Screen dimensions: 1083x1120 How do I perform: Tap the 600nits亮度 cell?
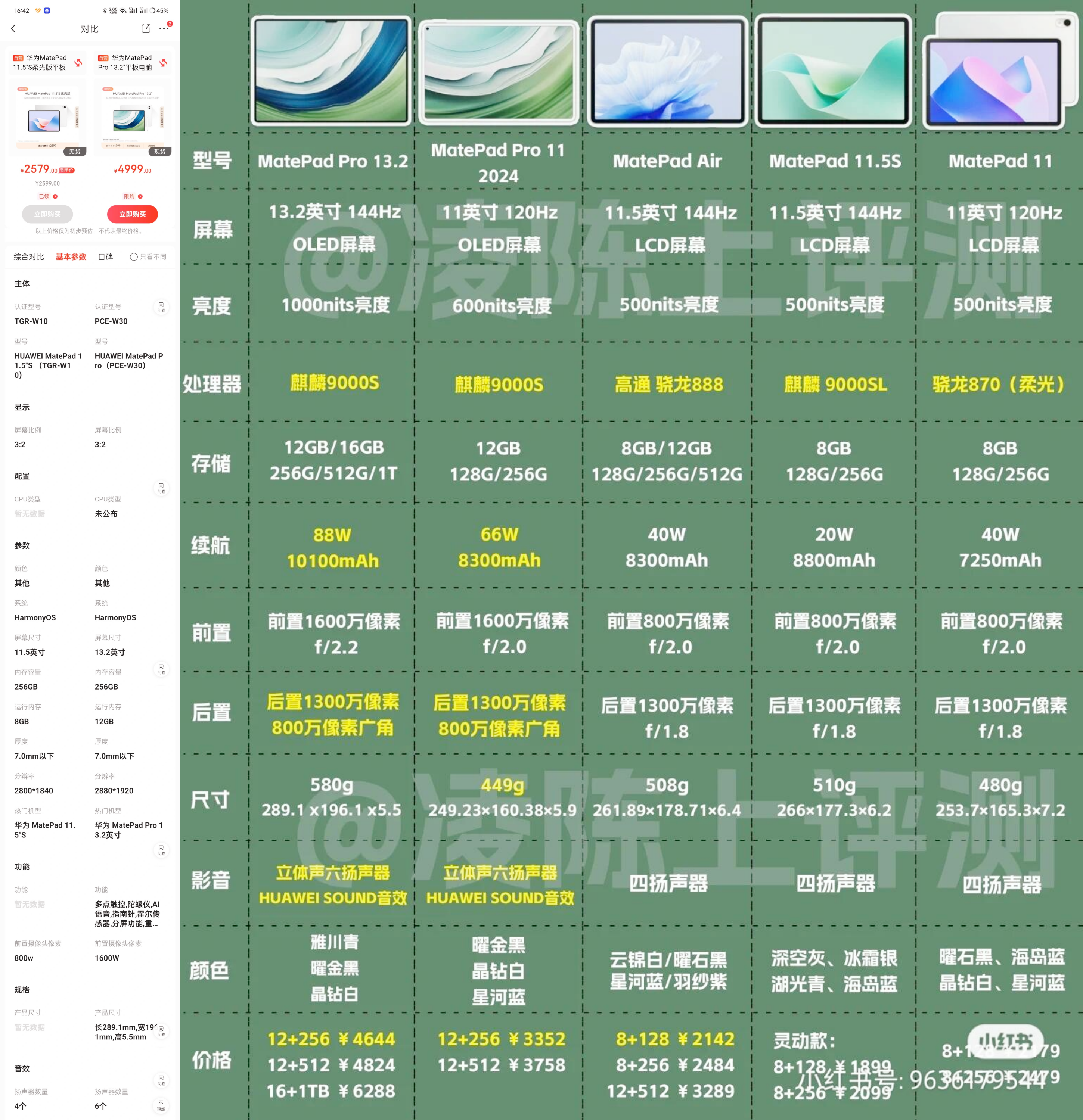coord(502,306)
